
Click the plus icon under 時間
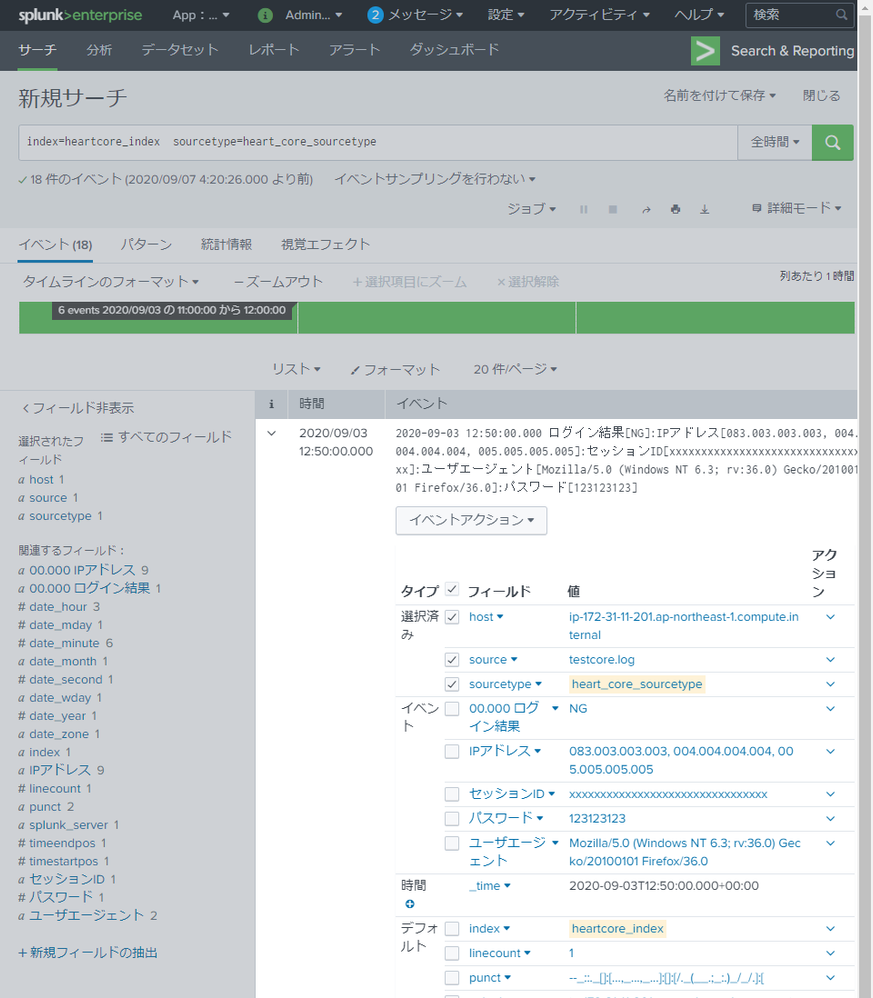pyautogui.click(x=409, y=904)
